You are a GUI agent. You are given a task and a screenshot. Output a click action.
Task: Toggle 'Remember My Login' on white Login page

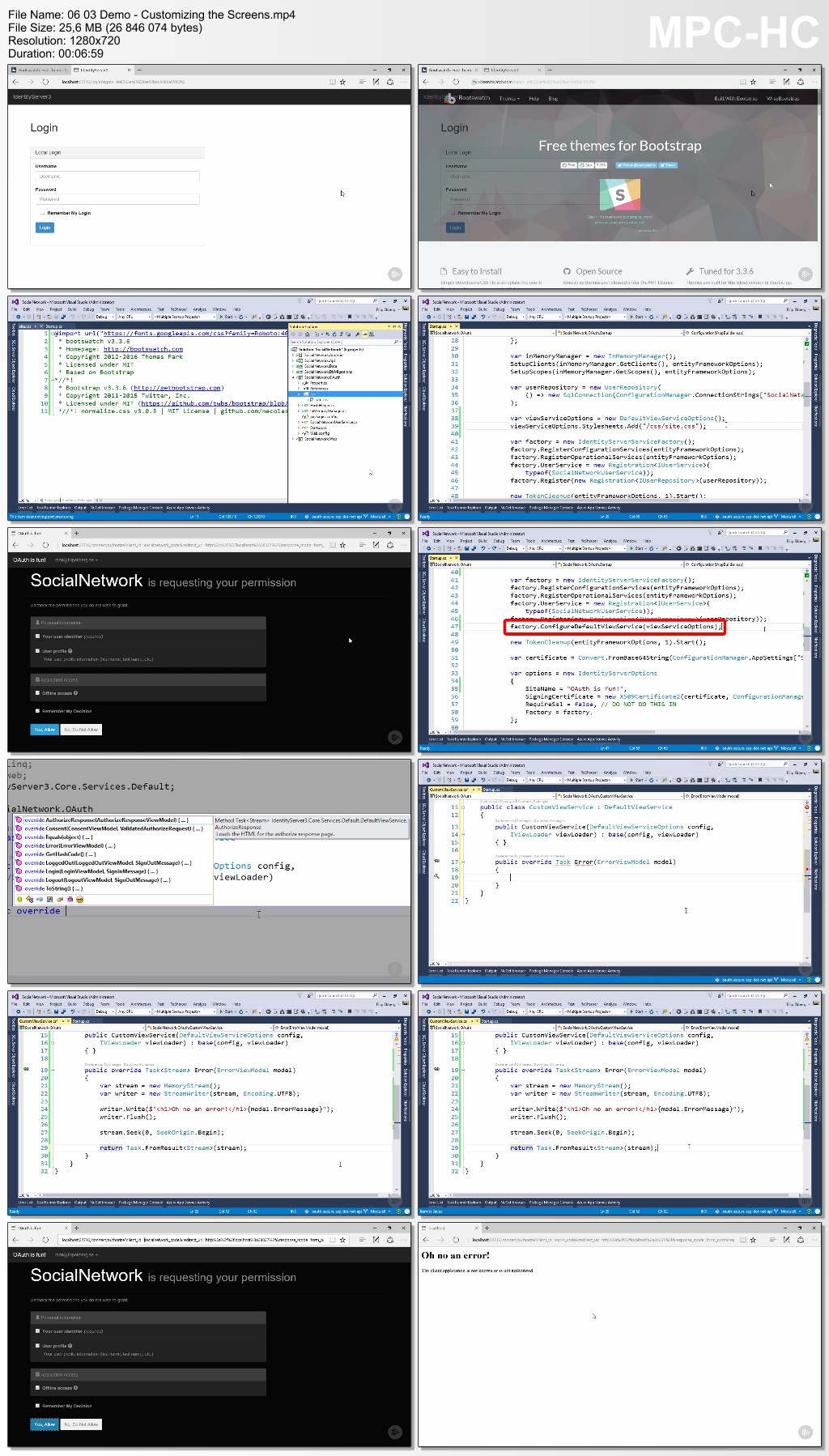43,213
